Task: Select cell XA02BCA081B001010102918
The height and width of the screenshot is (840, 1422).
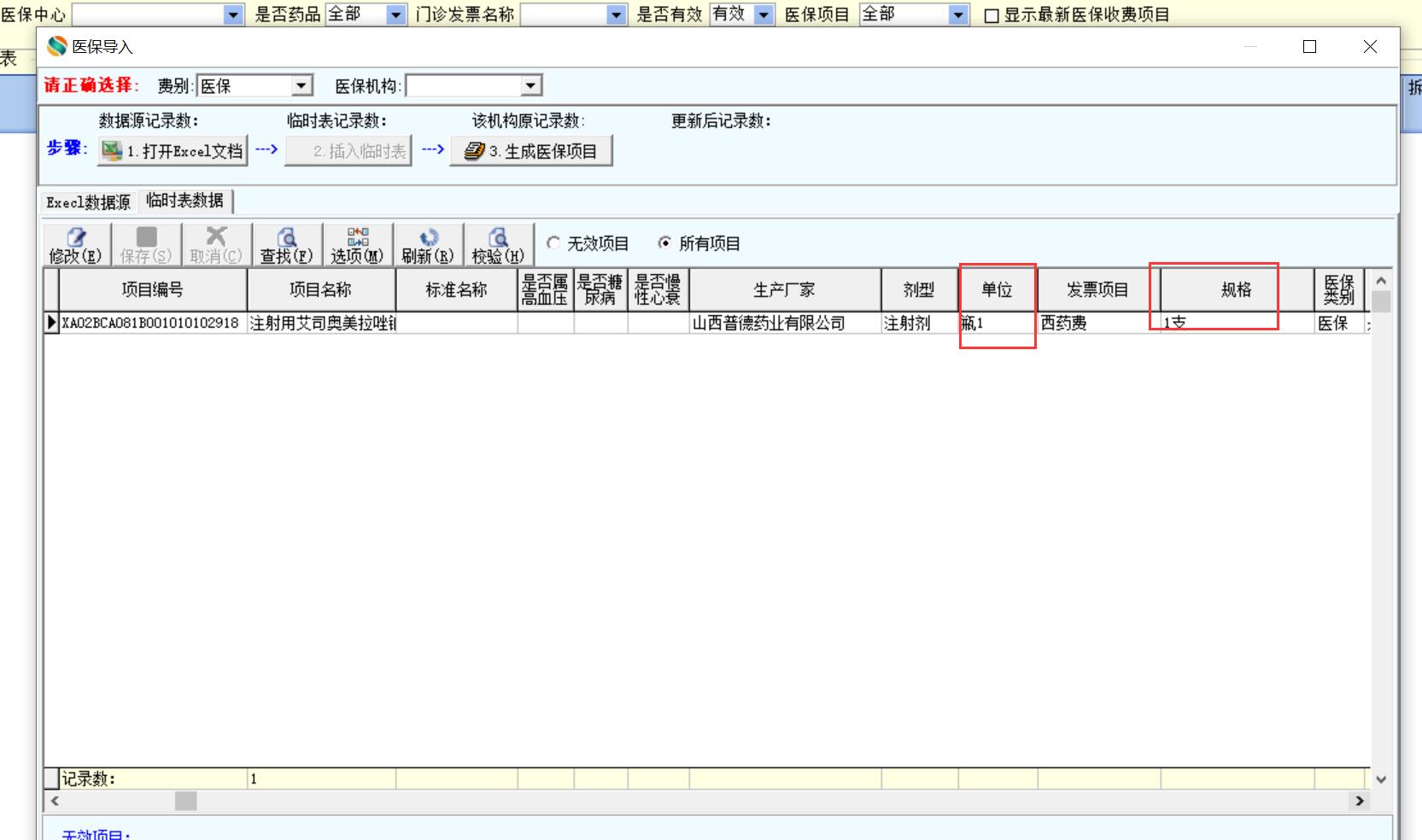Action: (x=153, y=323)
